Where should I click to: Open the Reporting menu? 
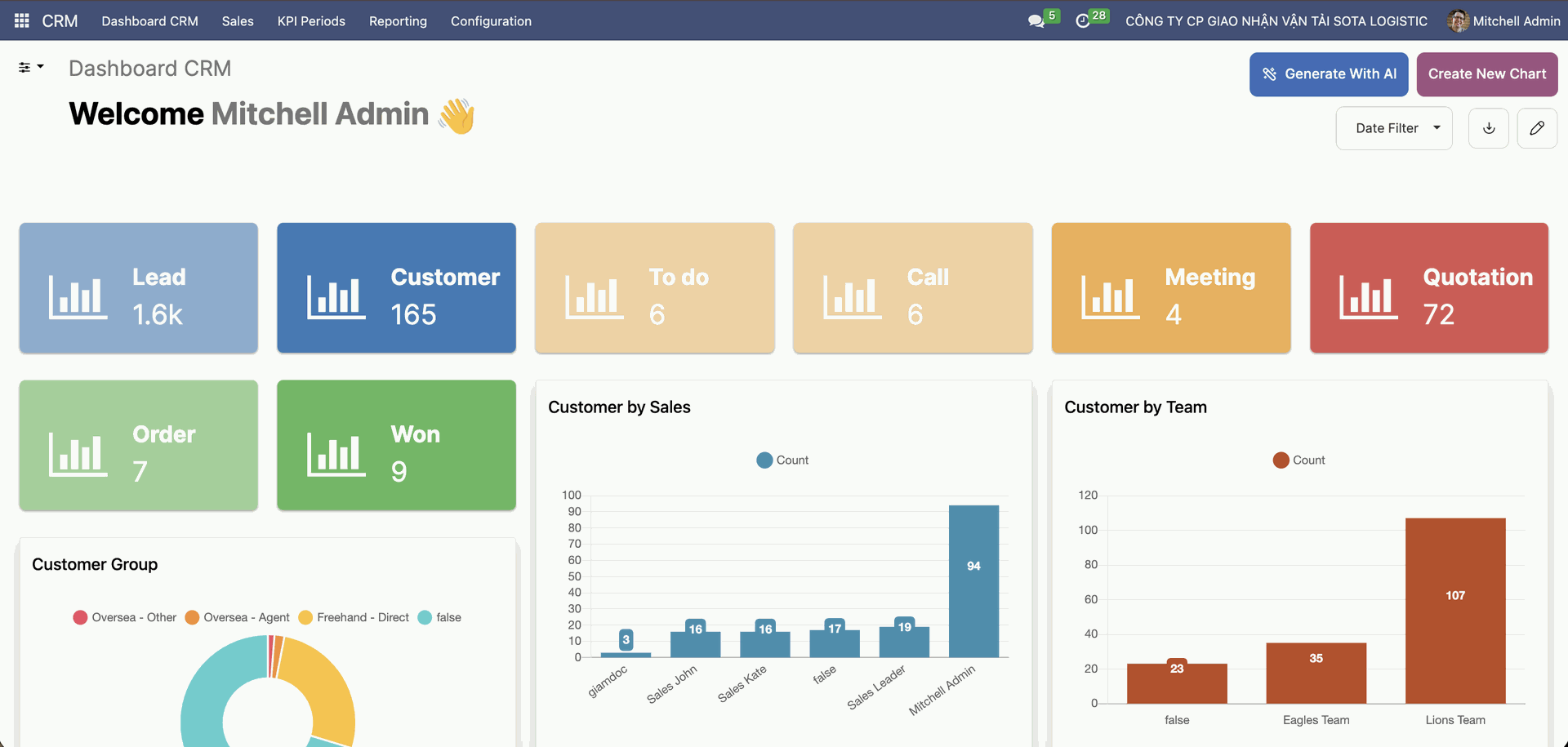coord(398,21)
